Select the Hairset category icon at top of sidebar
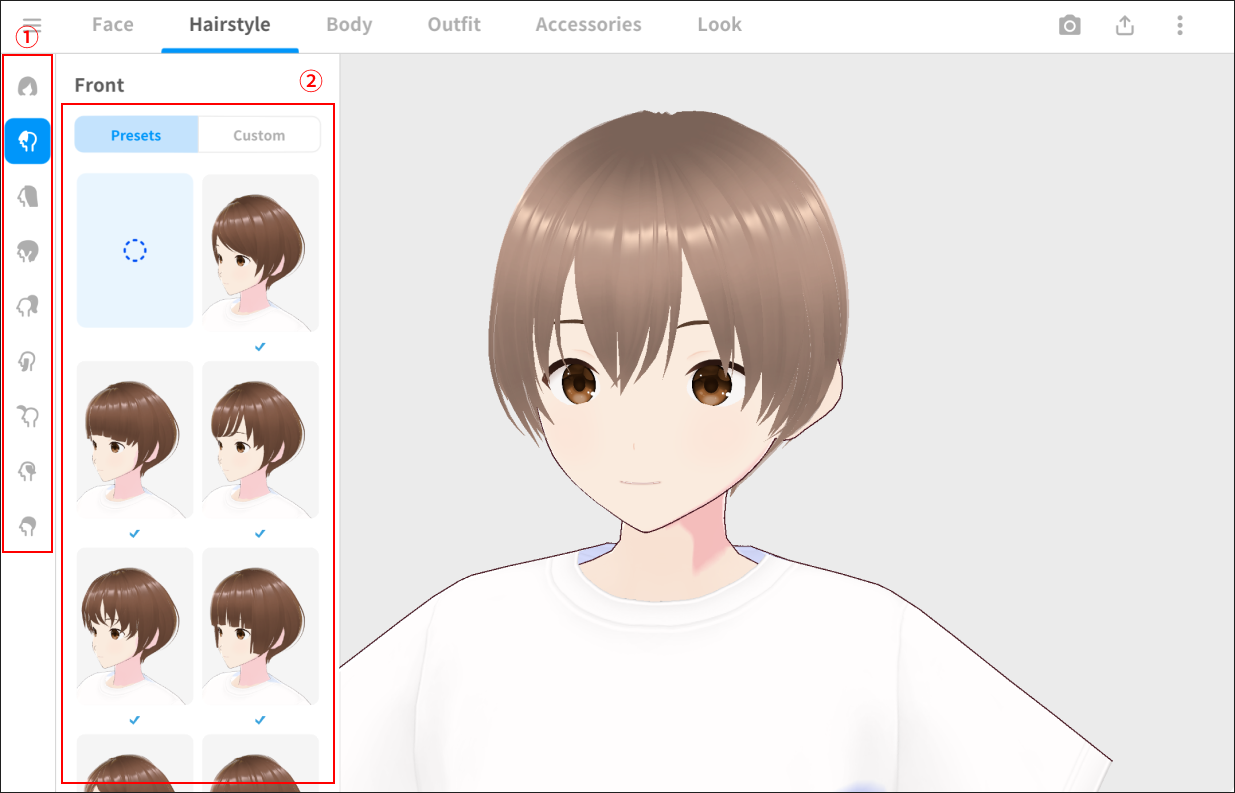Image resolution: width=1235 pixels, height=793 pixels. pos(28,87)
